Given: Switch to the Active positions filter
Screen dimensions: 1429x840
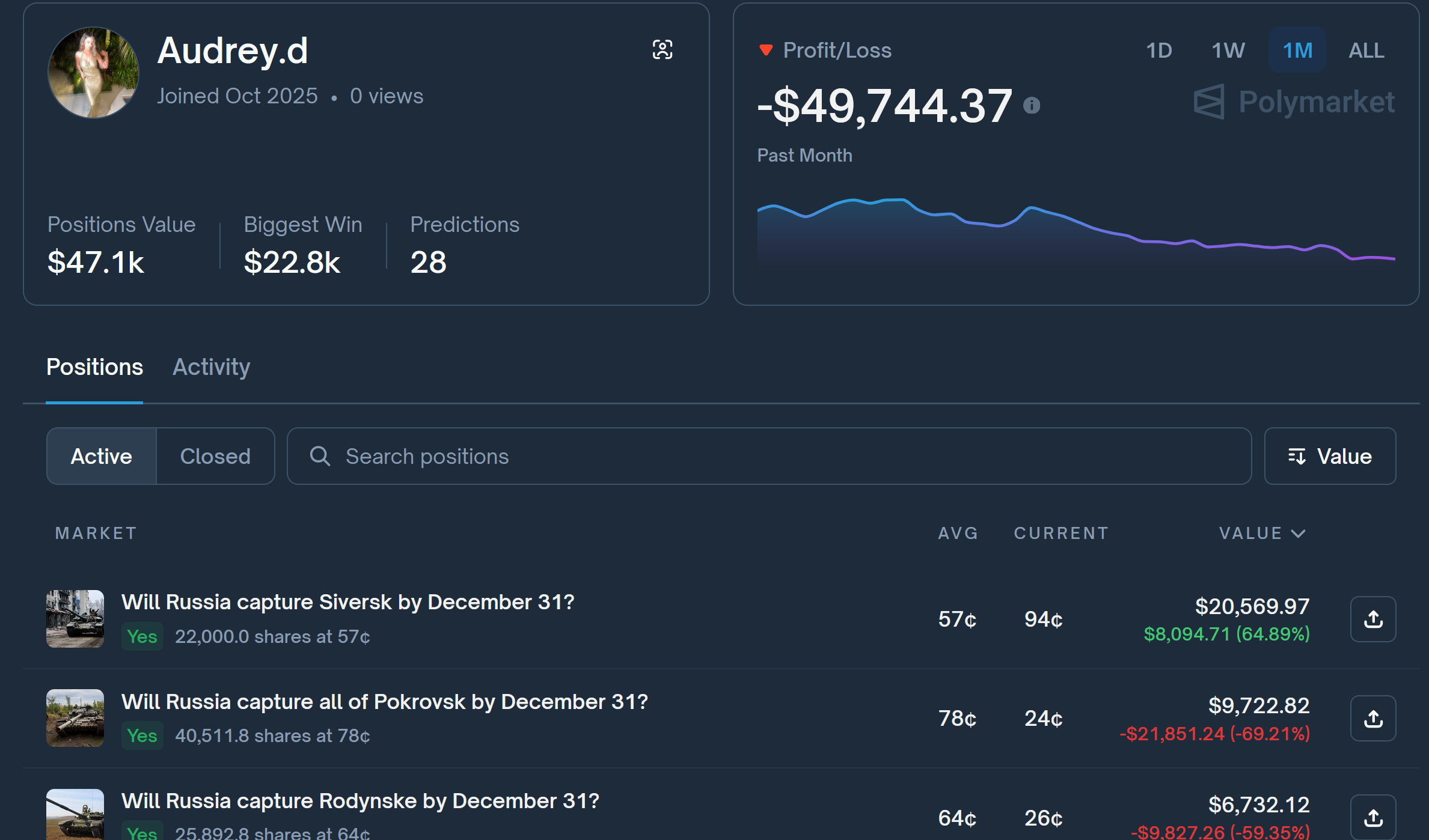Looking at the screenshot, I should 102,456.
